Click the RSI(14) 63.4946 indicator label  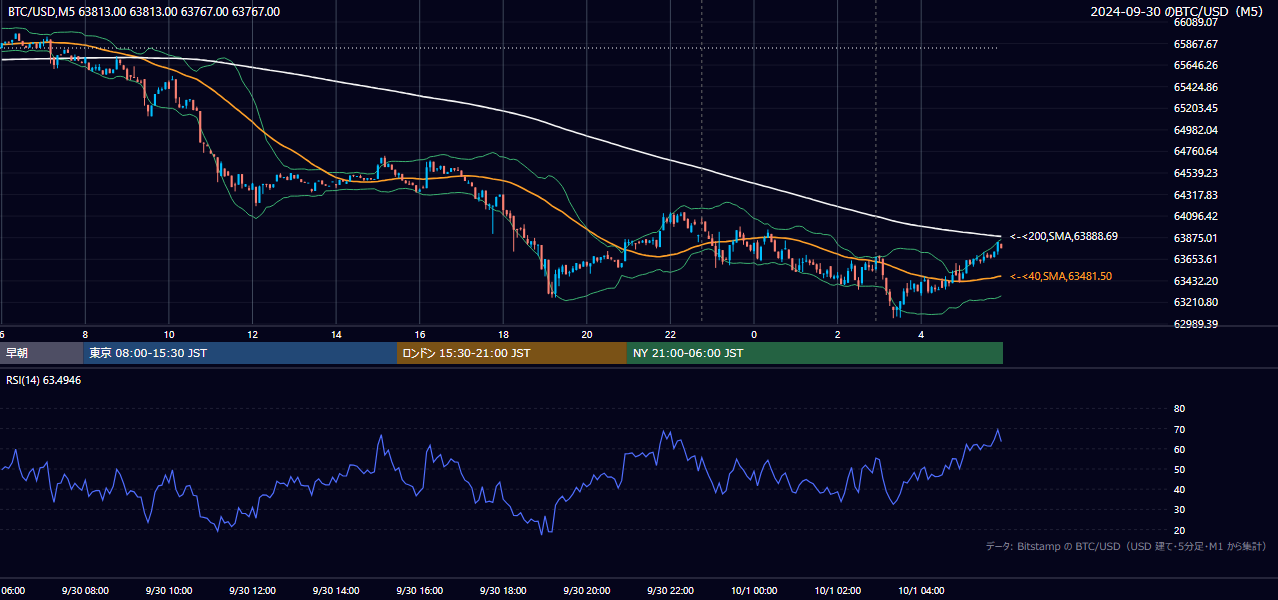(44, 380)
